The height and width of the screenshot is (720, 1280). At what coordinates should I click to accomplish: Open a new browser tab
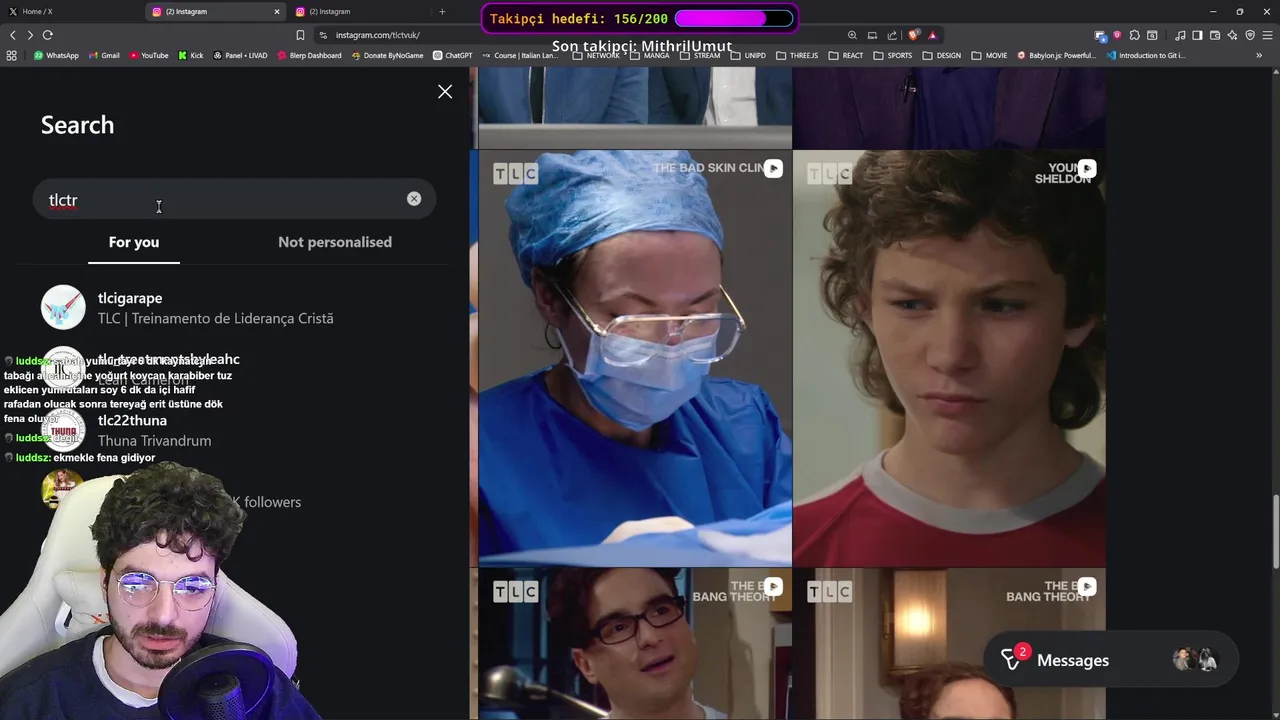click(x=442, y=12)
